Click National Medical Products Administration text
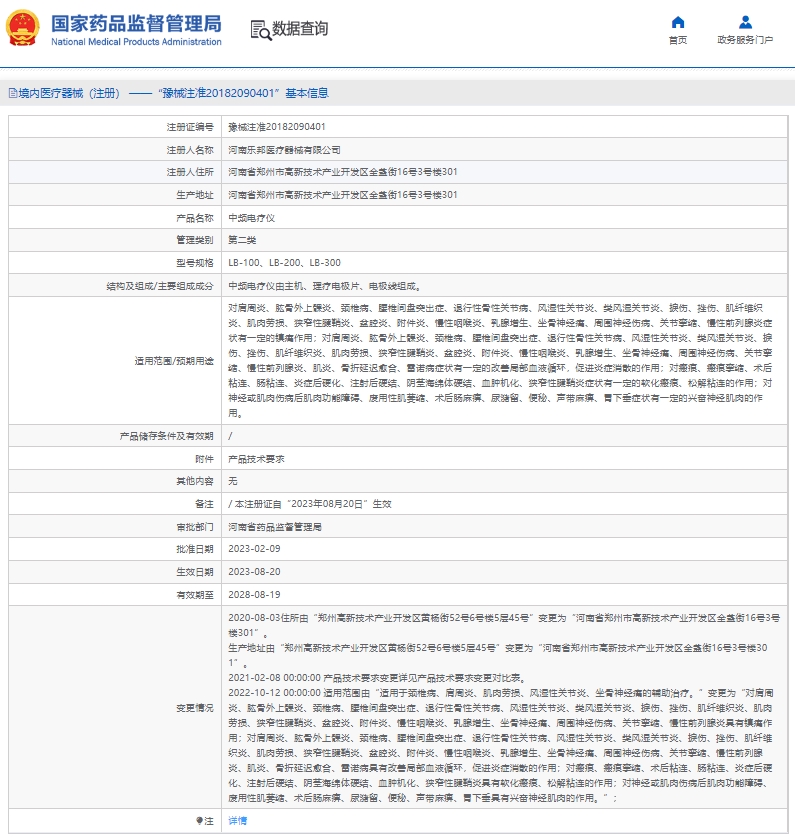Viewport: 795px width, 839px height. [x=136, y=42]
